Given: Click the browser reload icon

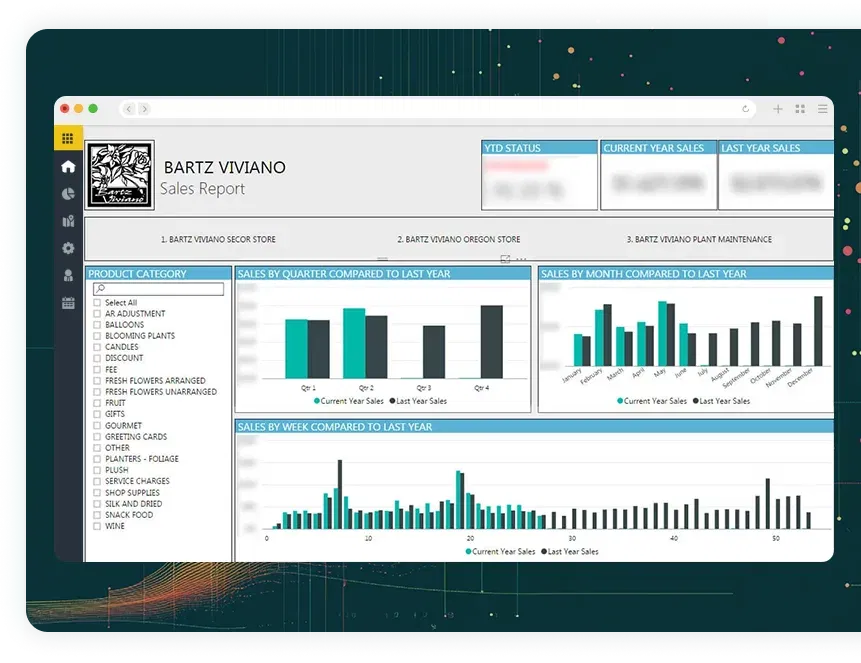Looking at the screenshot, I should (x=745, y=109).
